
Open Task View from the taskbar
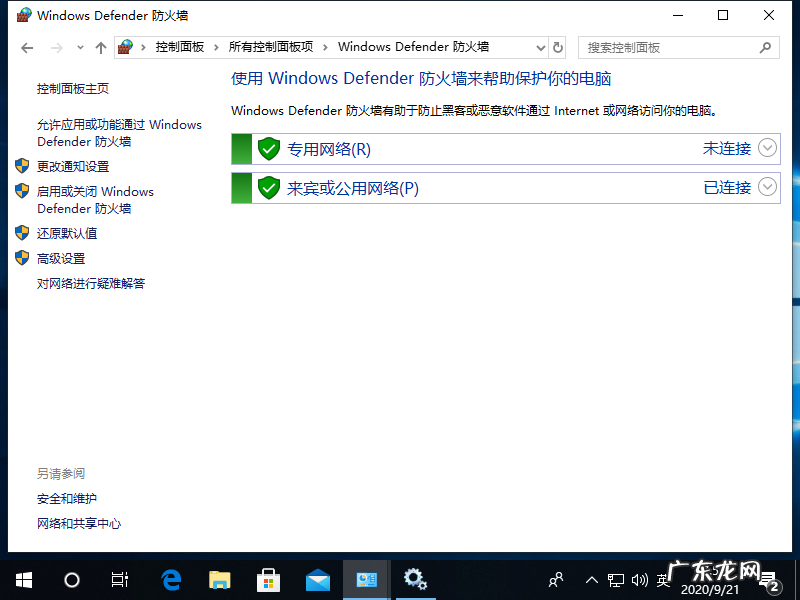click(x=120, y=580)
